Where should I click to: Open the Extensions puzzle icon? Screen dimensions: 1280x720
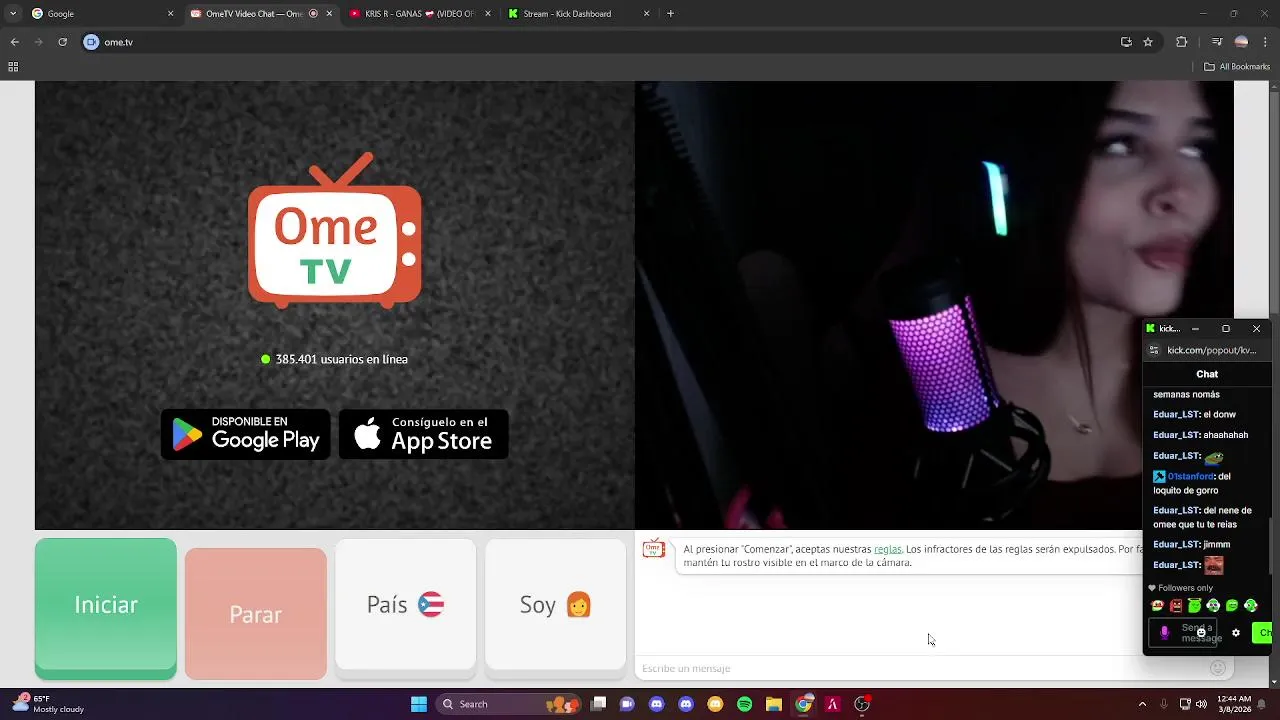click(x=1182, y=42)
